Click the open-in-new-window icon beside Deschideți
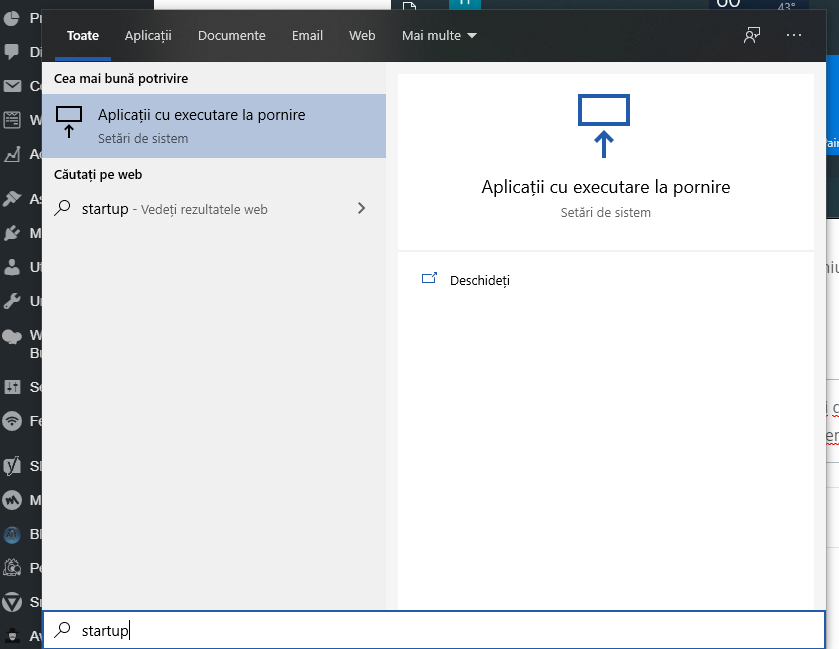This screenshot has width=839, height=649. point(430,280)
